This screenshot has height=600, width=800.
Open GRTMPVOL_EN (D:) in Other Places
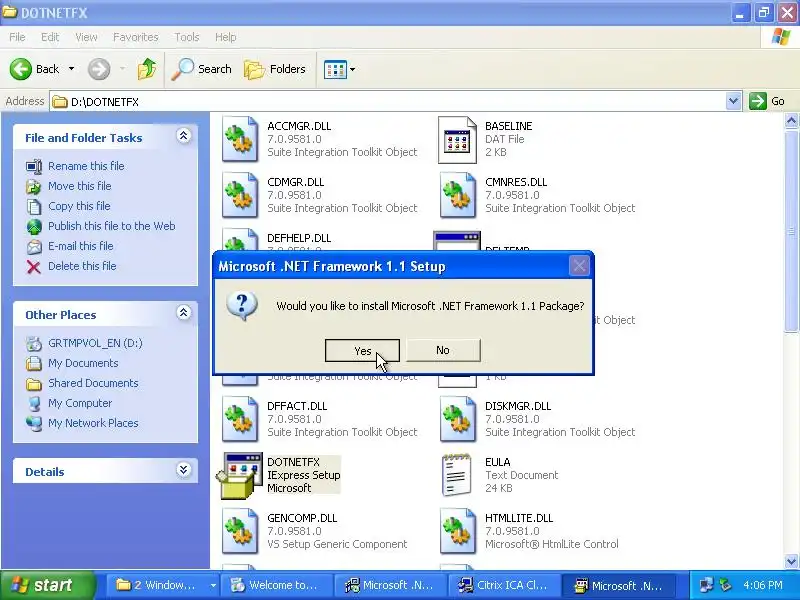tap(95, 343)
